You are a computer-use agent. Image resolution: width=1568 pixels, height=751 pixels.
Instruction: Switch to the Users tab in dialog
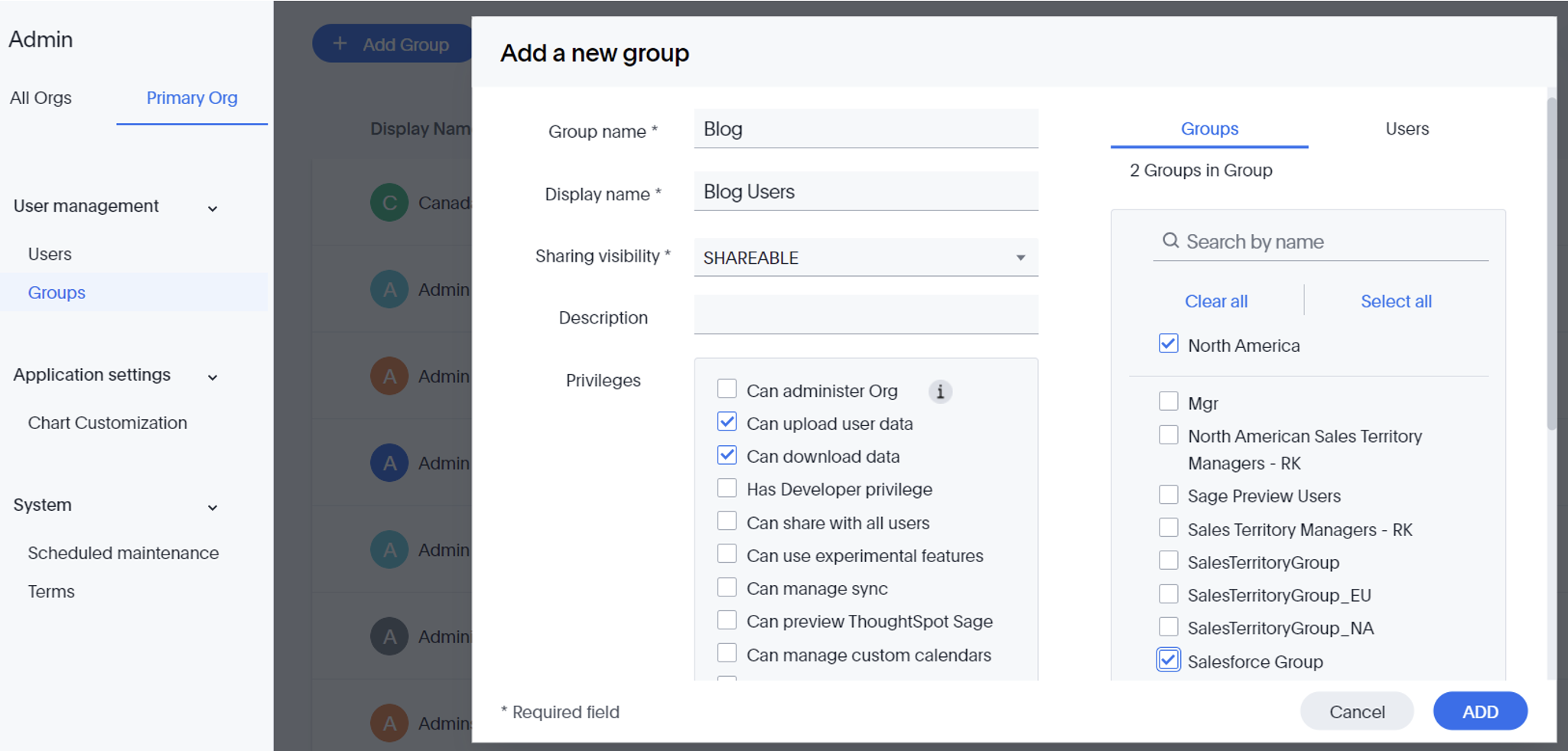tap(1407, 128)
